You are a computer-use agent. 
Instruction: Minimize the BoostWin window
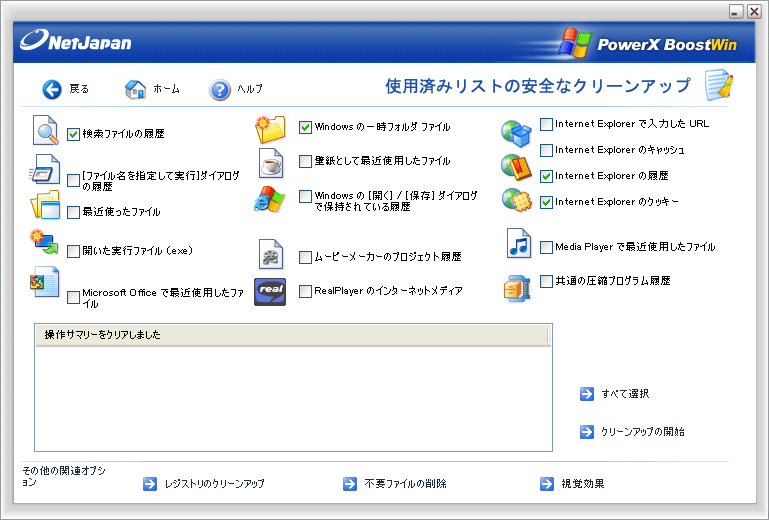736,11
